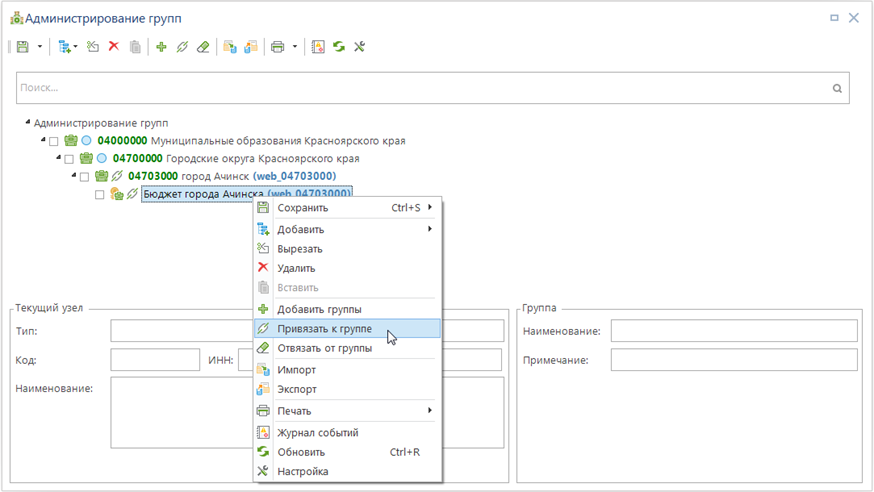Click the Event log icon in toolbar
874x492 pixels.
click(x=318, y=47)
